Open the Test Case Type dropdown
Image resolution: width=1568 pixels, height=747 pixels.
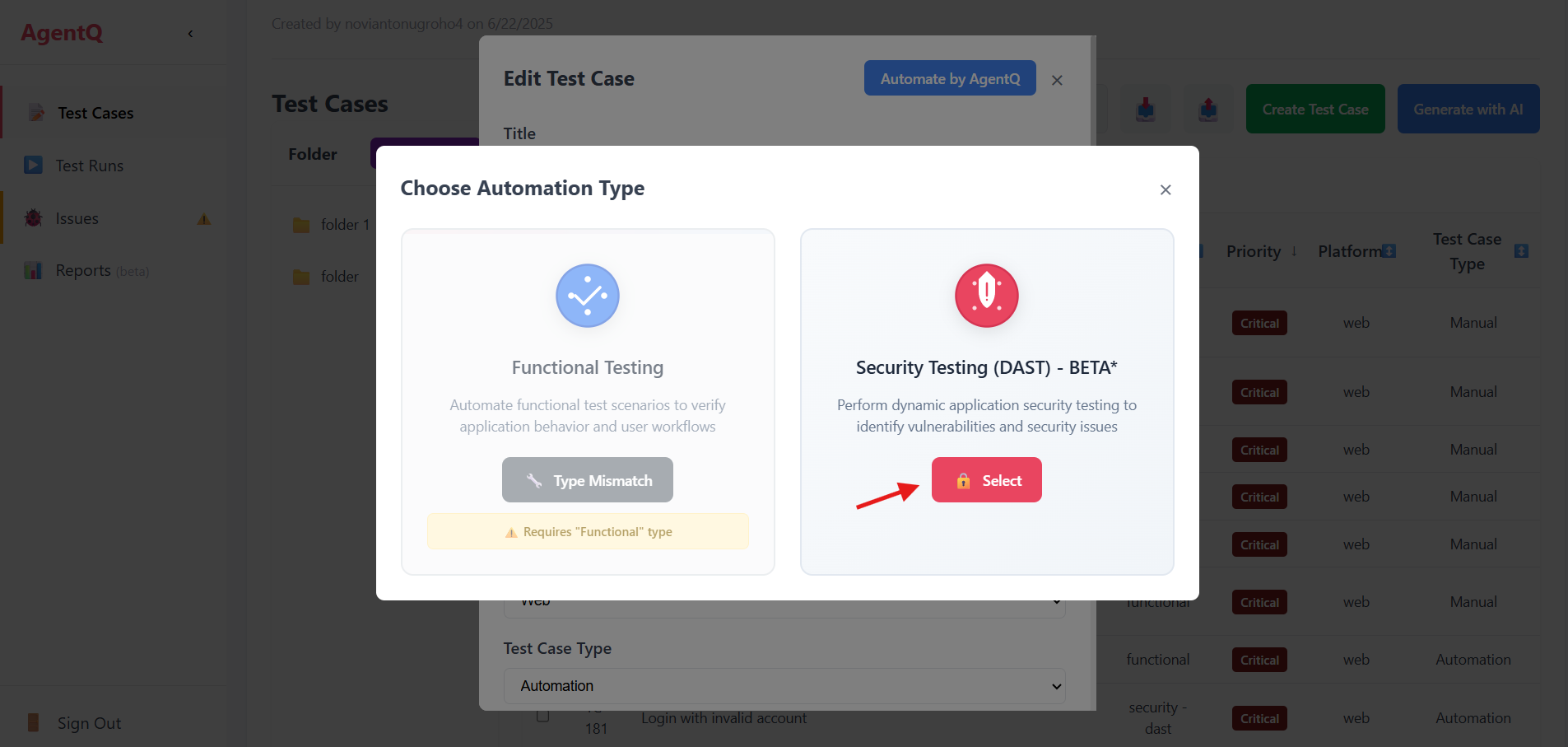(784, 686)
